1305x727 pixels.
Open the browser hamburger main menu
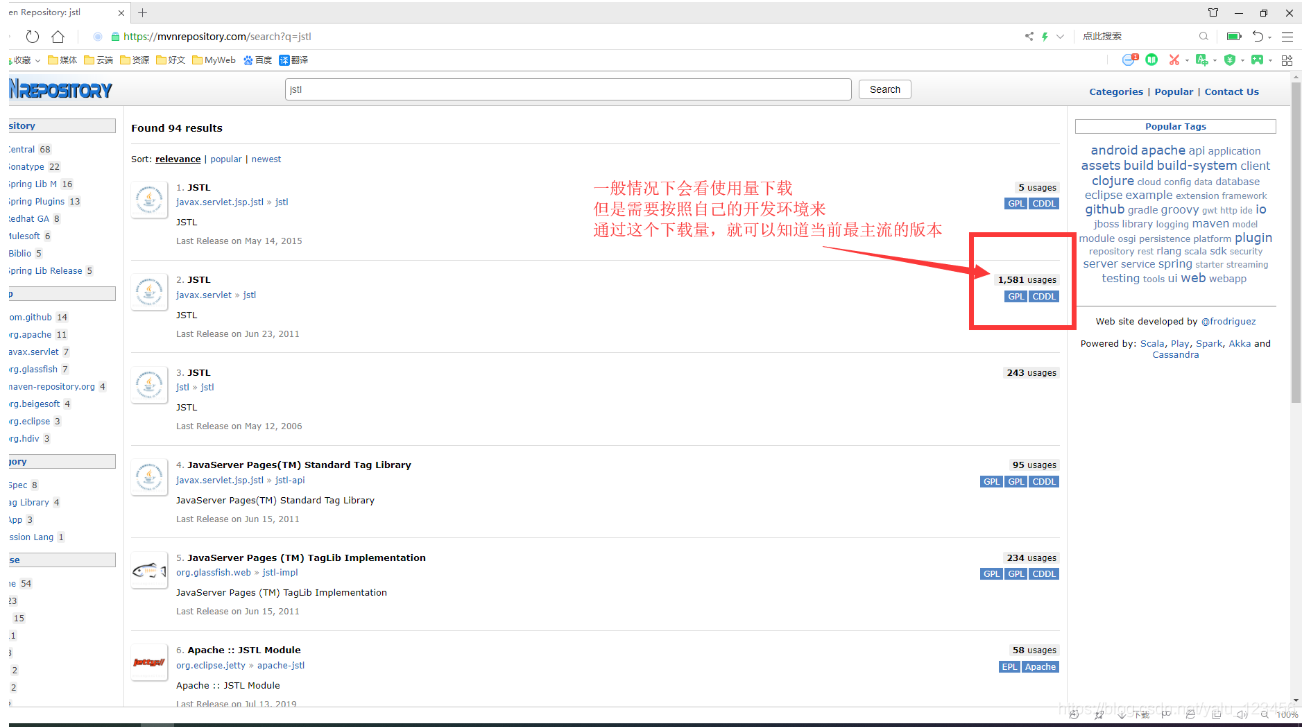click(1288, 36)
